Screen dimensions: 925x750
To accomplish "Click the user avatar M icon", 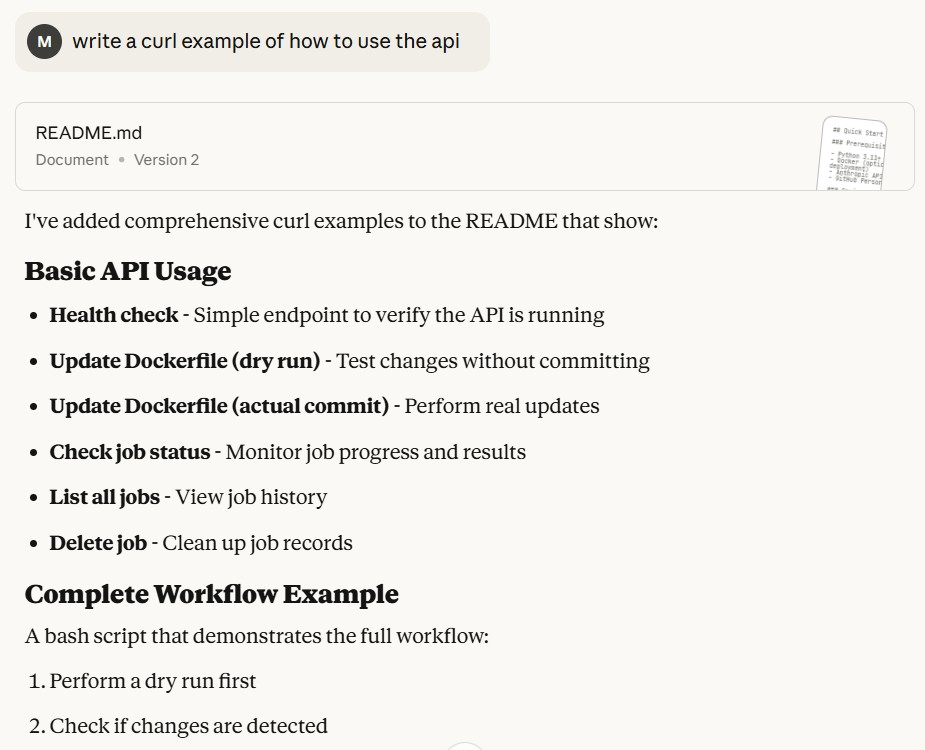I will click(43, 42).
